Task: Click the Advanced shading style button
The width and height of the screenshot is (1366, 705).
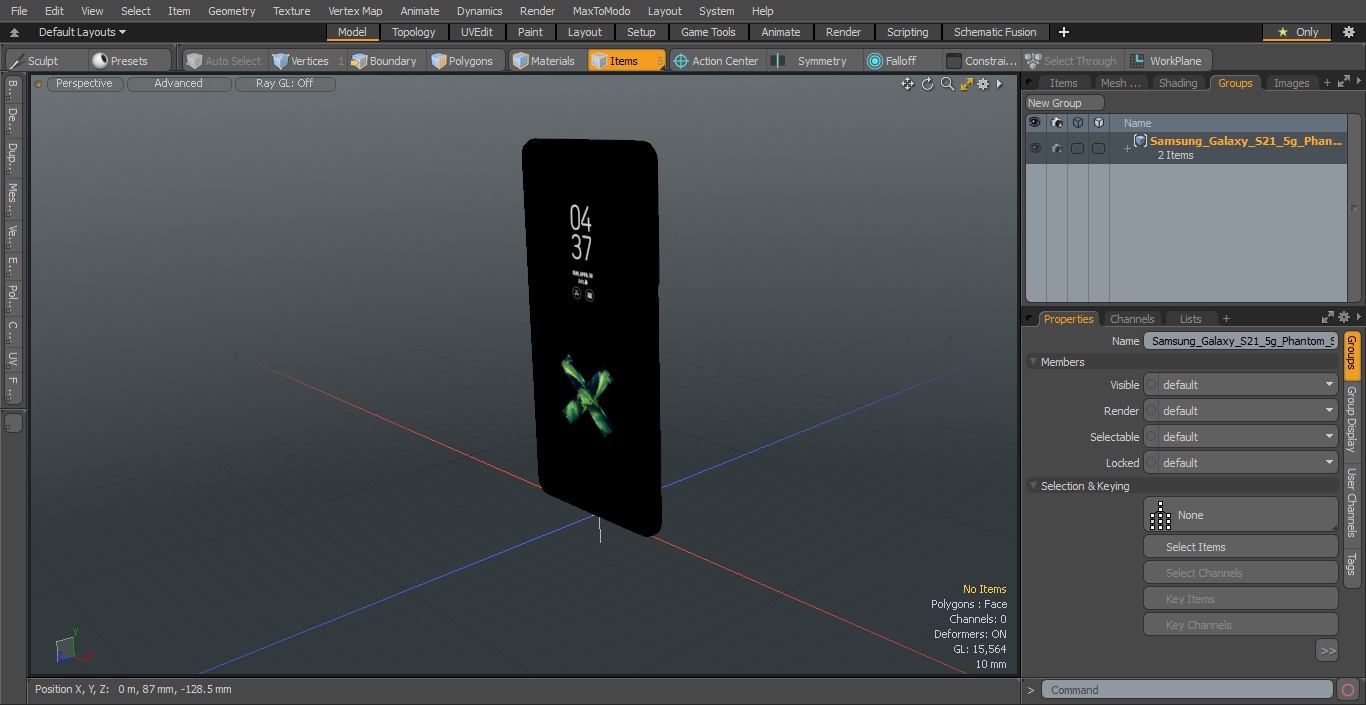Action: 178,84
